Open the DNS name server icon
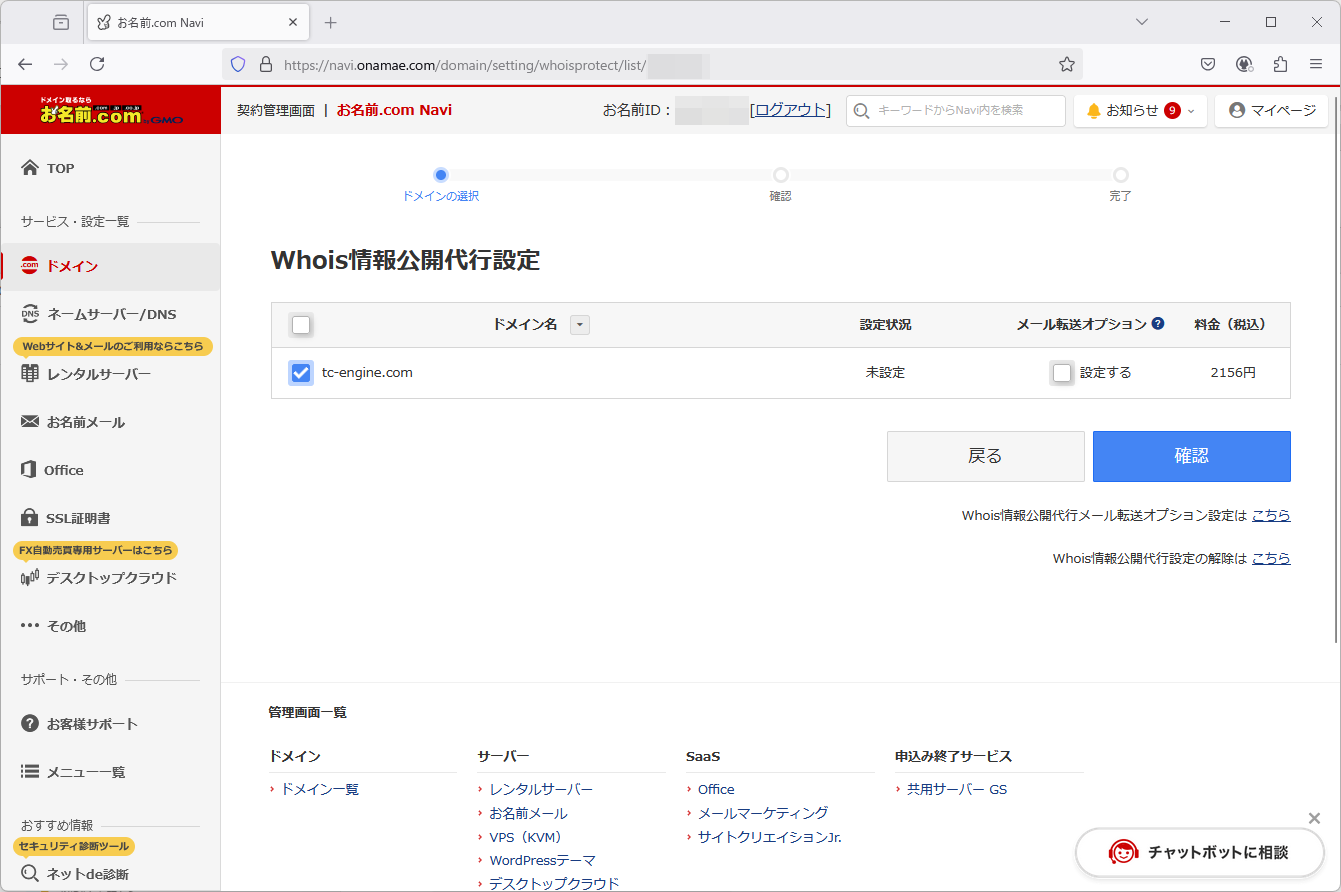The image size is (1341, 892). (x=30, y=314)
